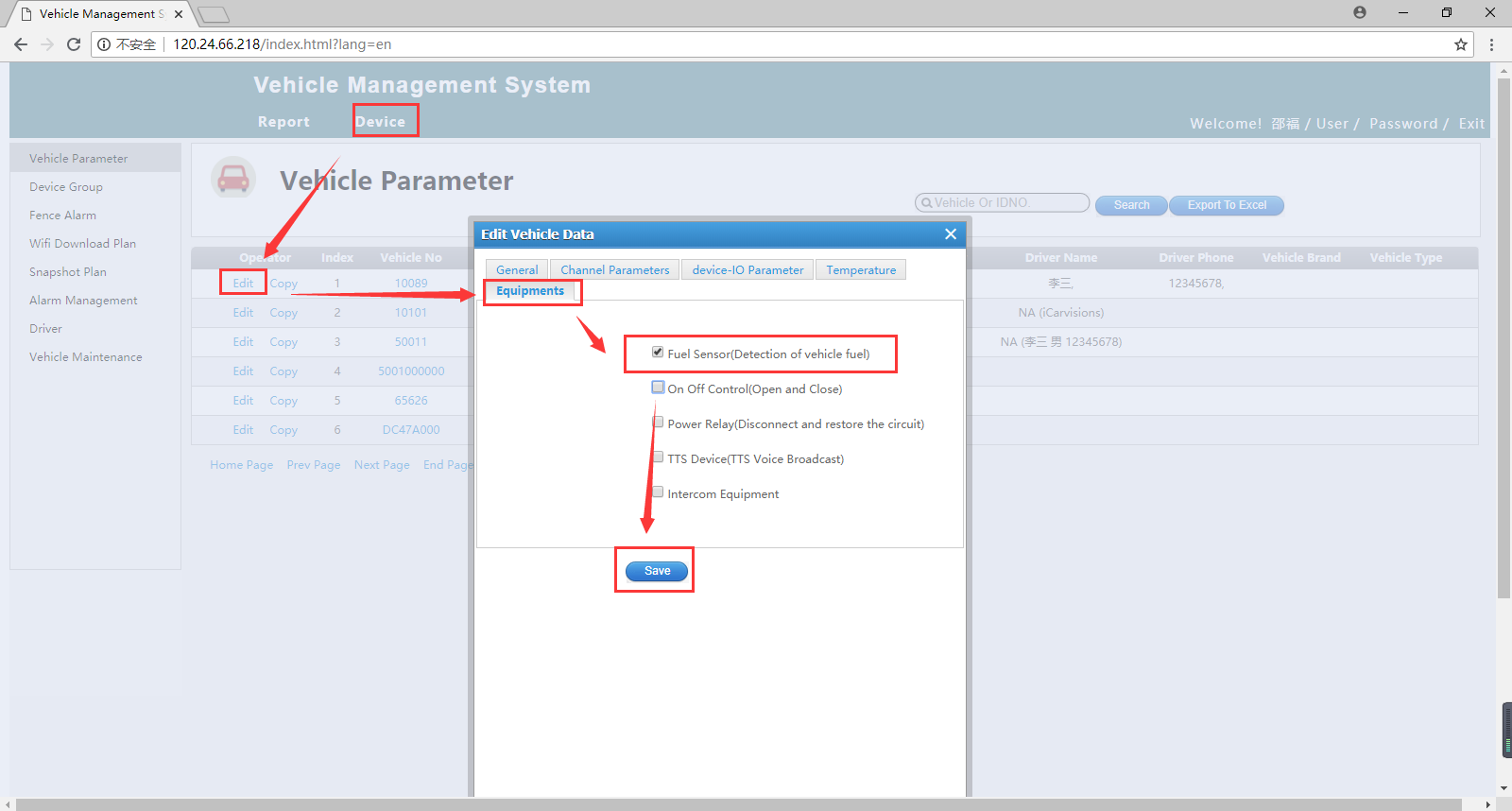Image resolution: width=1512 pixels, height=811 pixels.
Task: Edit vehicle 10089
Action: click(x=243, y=284)
